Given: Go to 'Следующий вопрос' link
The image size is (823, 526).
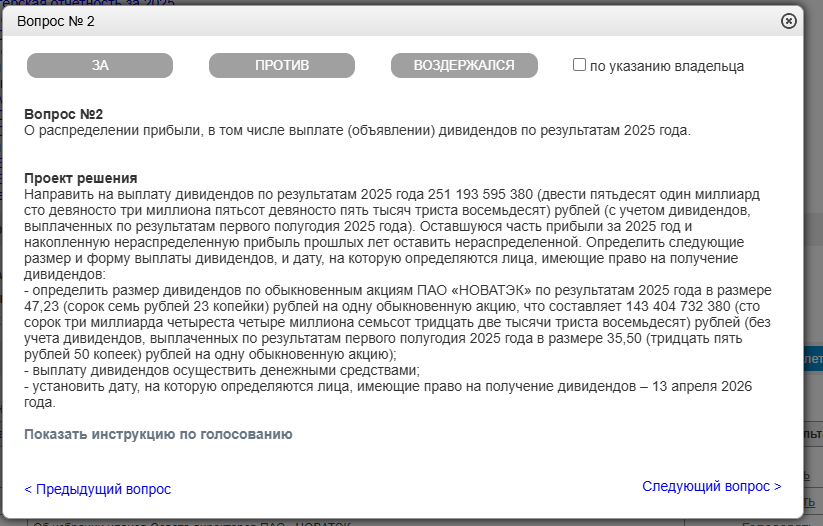Looking at the screenshot, I should click(x=712, y=487).
